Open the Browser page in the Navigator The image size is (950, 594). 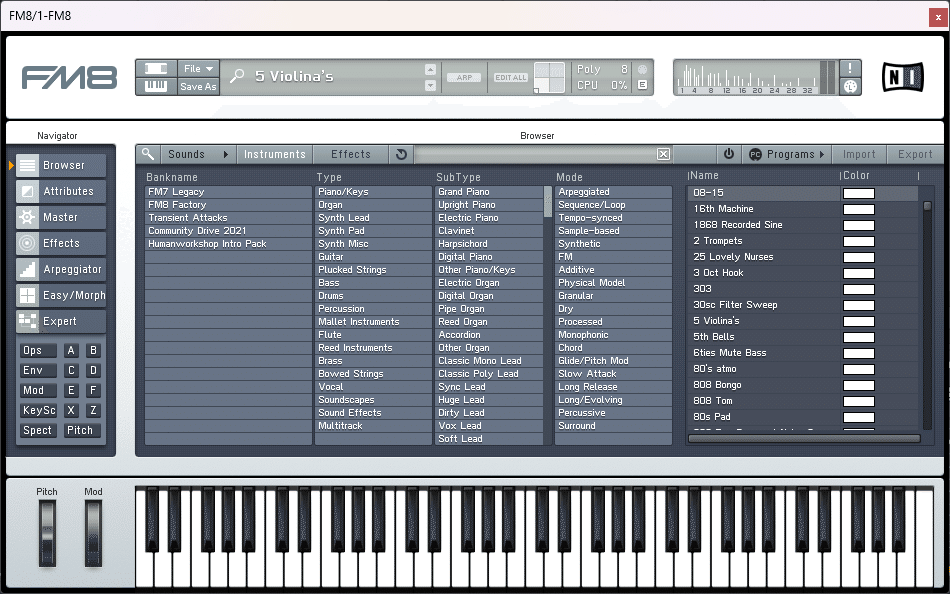tap(61, 165)
